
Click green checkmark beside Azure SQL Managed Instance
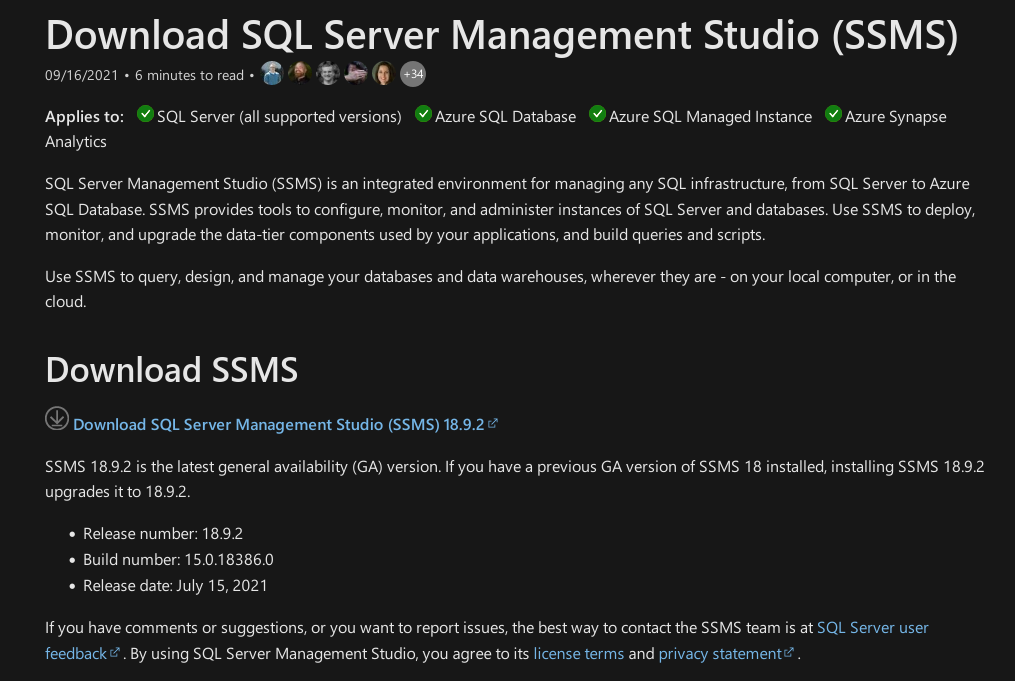point(597,114)
